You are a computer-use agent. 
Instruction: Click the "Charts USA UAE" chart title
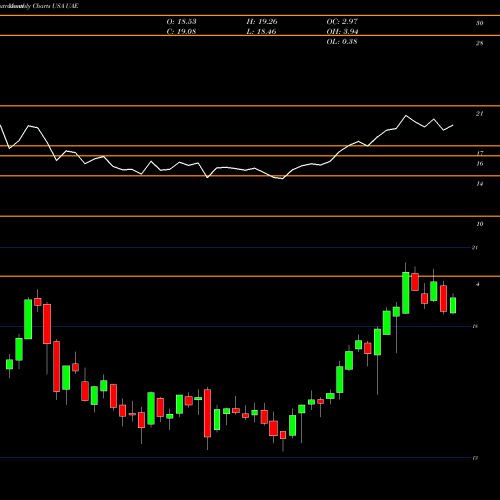click(x=55, y=6)
